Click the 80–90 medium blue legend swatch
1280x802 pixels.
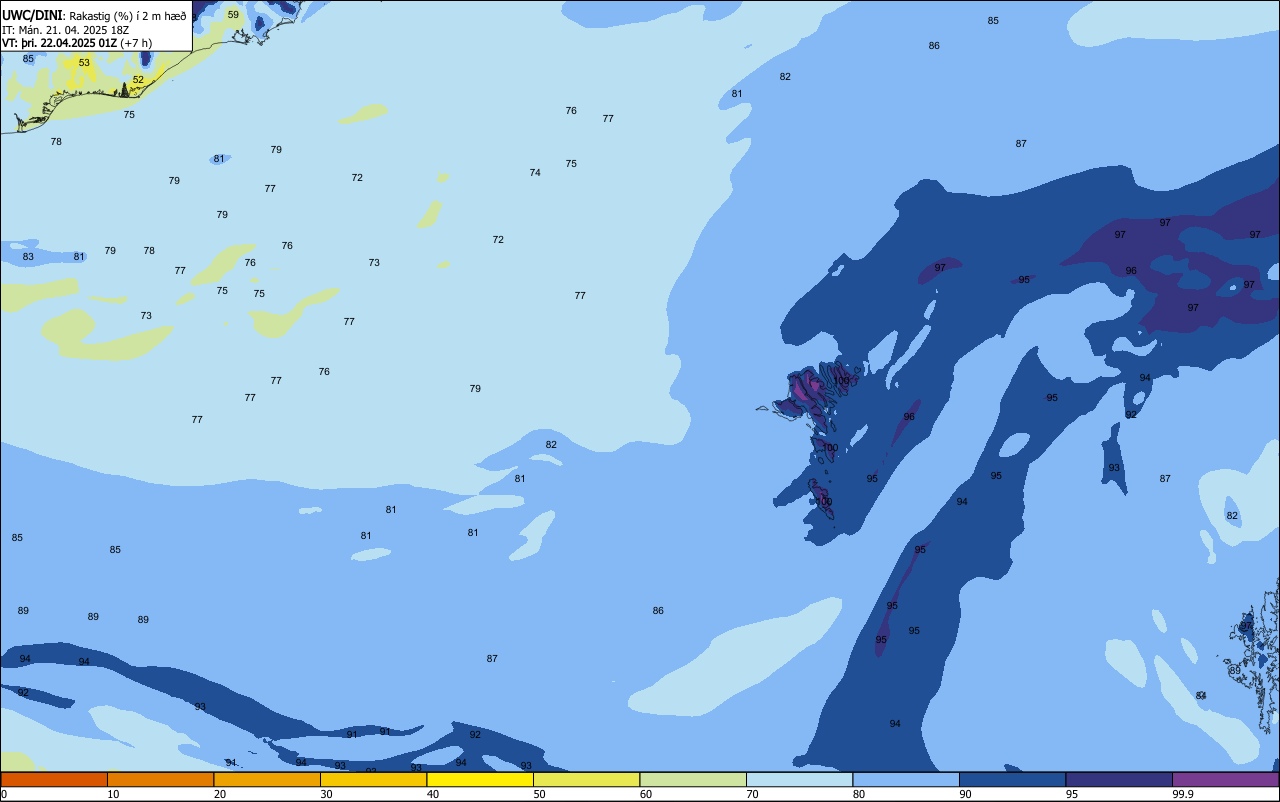click(906, 779)
